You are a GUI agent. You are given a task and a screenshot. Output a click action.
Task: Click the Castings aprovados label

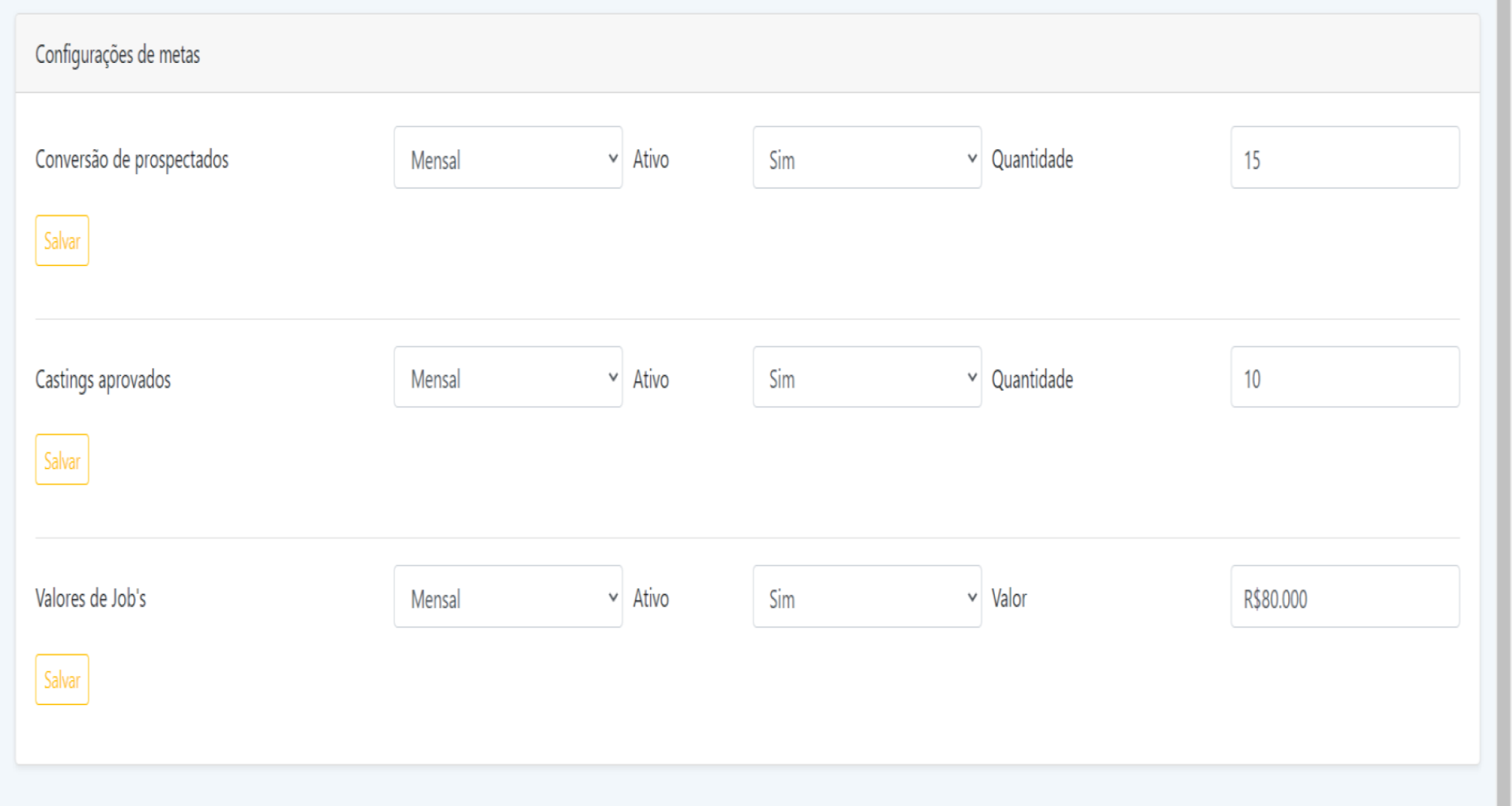[103, 380]
